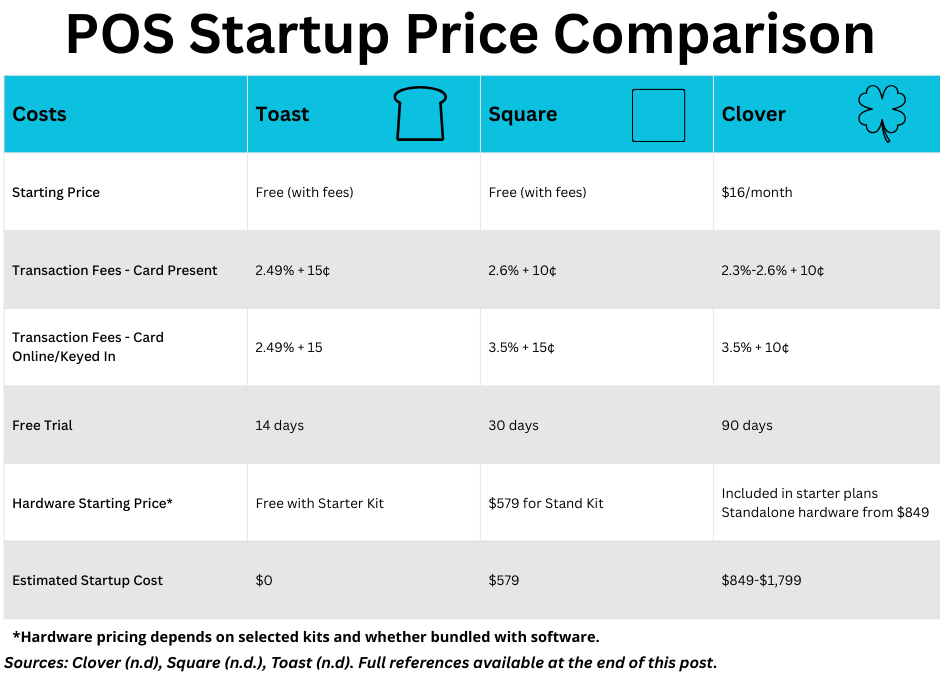The height and width of the screenshot is (681, 940).
Task: Click the Transaction Fees - Card Present label
Action: pos(115,270)
